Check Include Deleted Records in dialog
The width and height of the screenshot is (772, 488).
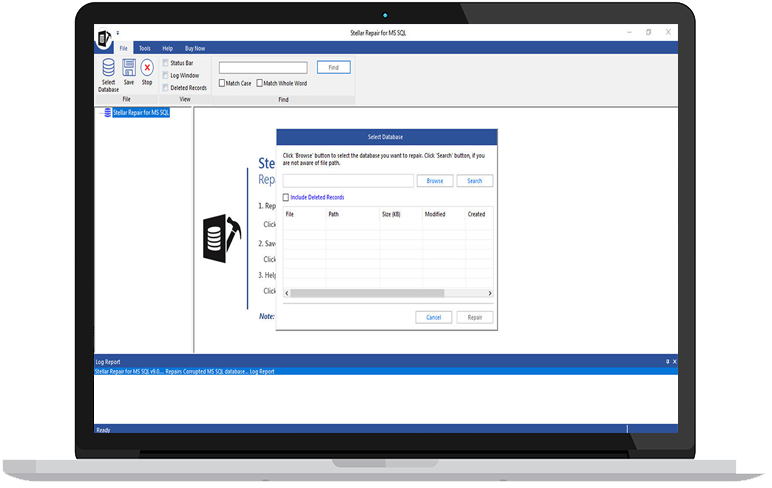click(286, 197)
